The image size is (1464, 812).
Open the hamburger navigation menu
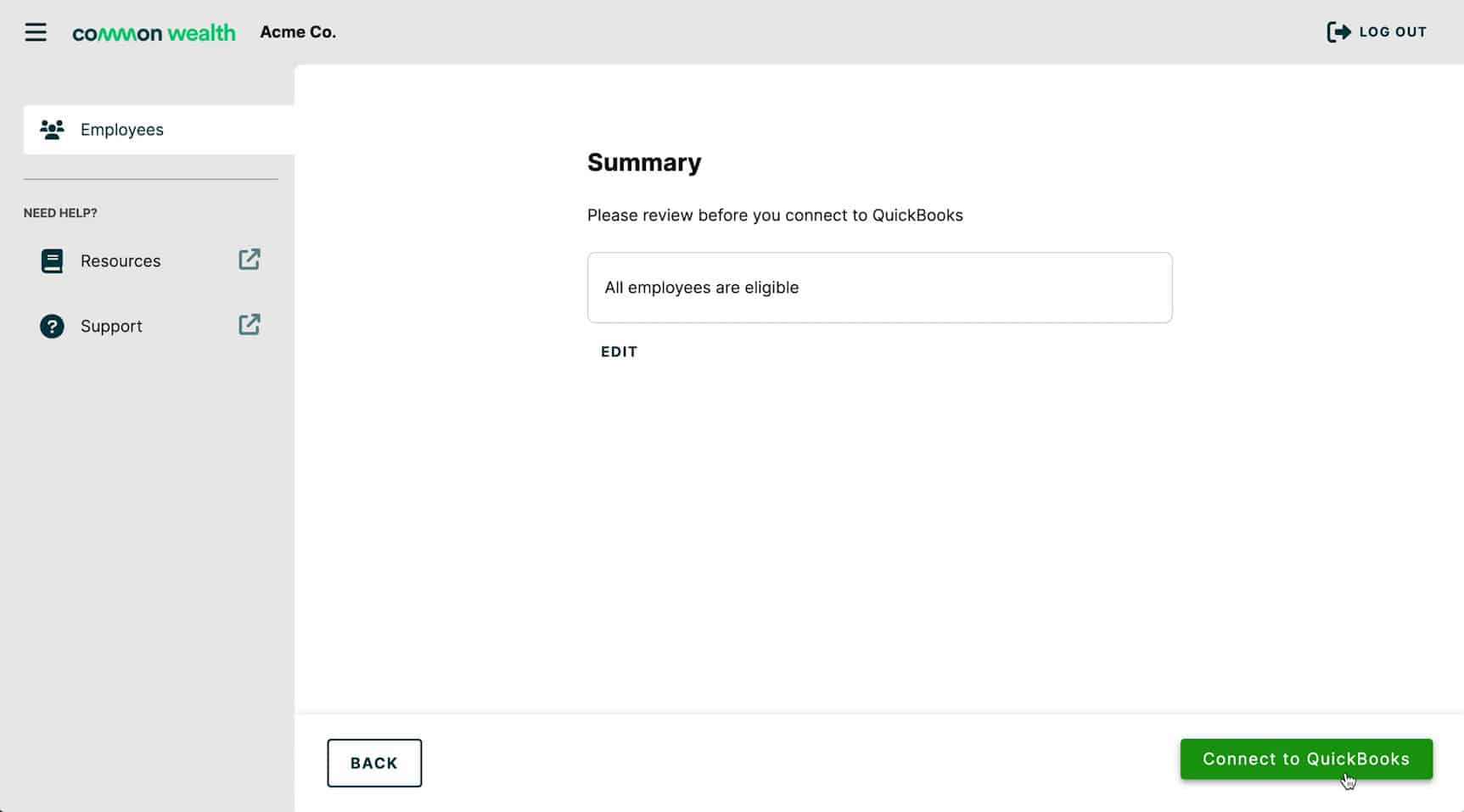pos(36,32)
